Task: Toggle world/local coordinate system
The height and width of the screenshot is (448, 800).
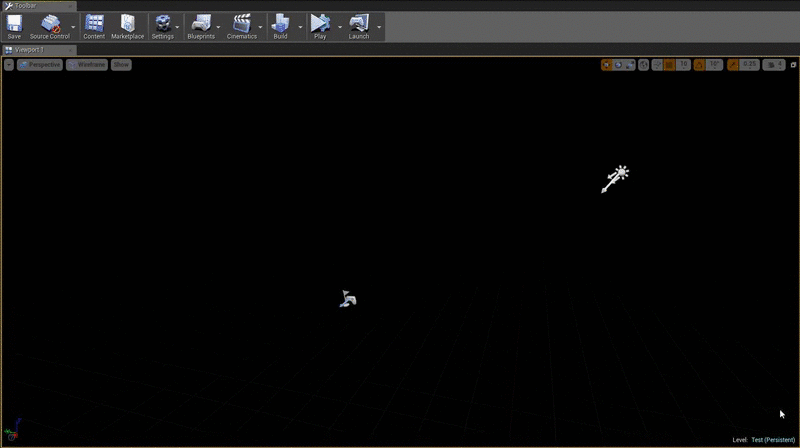Action: pyautogui.click(x=643, y=65)
